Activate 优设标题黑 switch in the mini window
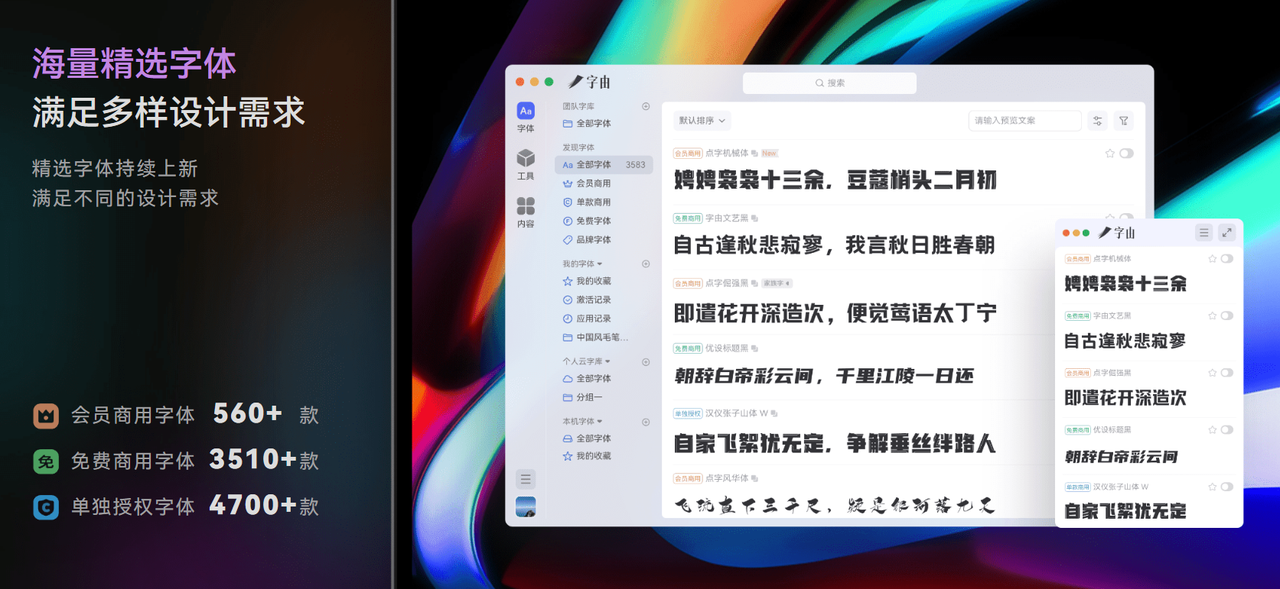This screenshot has width=1280, height=589. pos(1227,430)
